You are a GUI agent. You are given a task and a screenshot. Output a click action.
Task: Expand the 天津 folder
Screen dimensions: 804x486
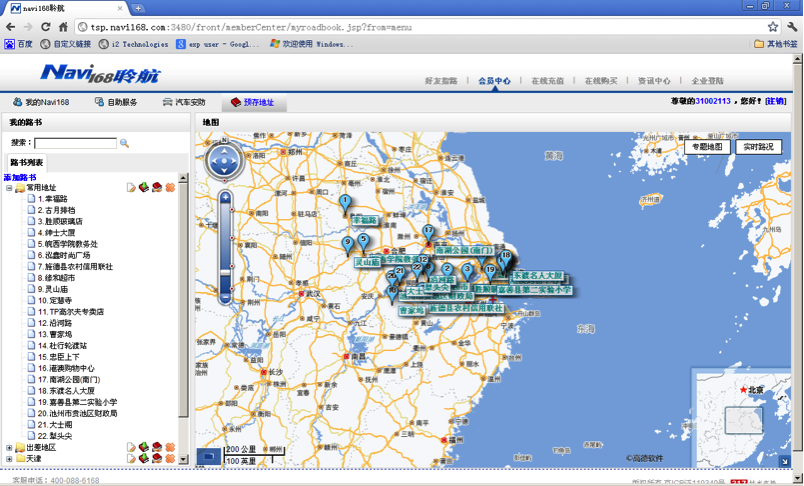click(x=9, y=459)
